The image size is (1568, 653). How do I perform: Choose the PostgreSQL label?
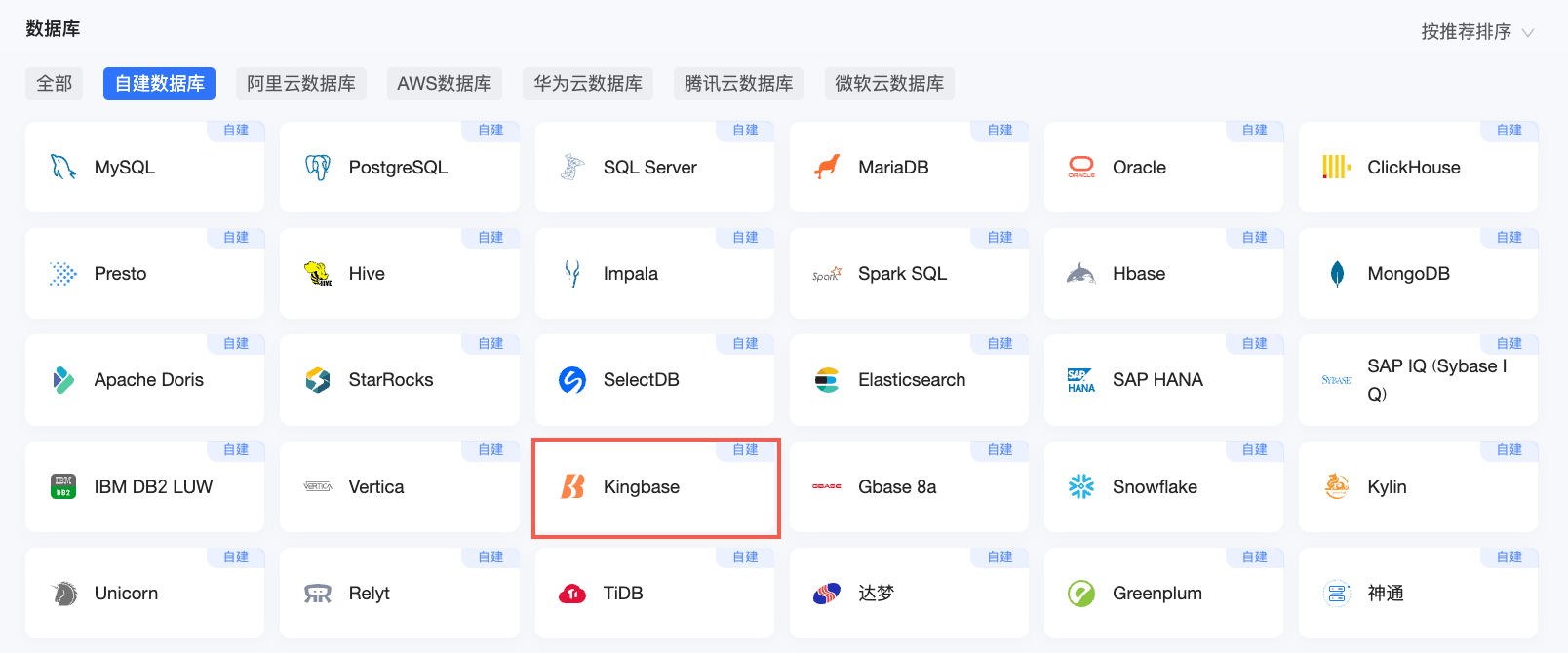point(398,168)
